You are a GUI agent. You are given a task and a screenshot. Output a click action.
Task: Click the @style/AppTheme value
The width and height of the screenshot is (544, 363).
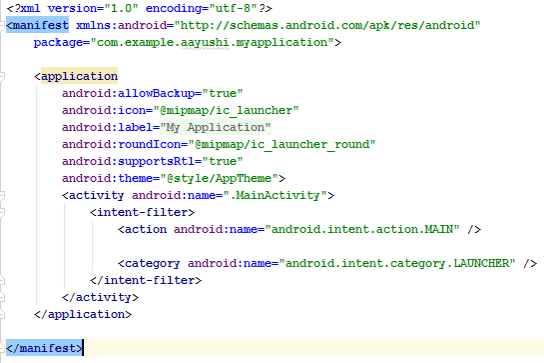(x=219, y=178)
